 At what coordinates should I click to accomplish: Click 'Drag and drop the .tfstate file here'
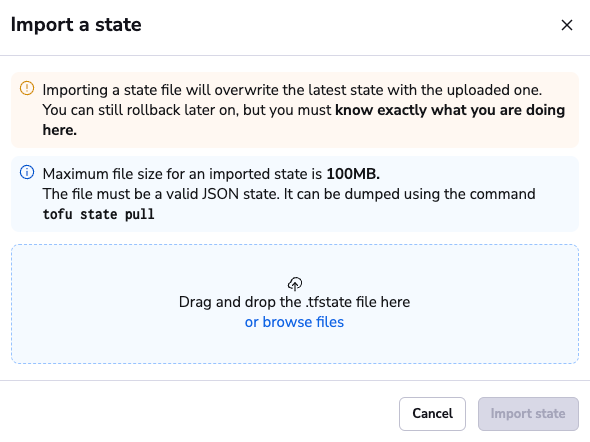(294, 302)
